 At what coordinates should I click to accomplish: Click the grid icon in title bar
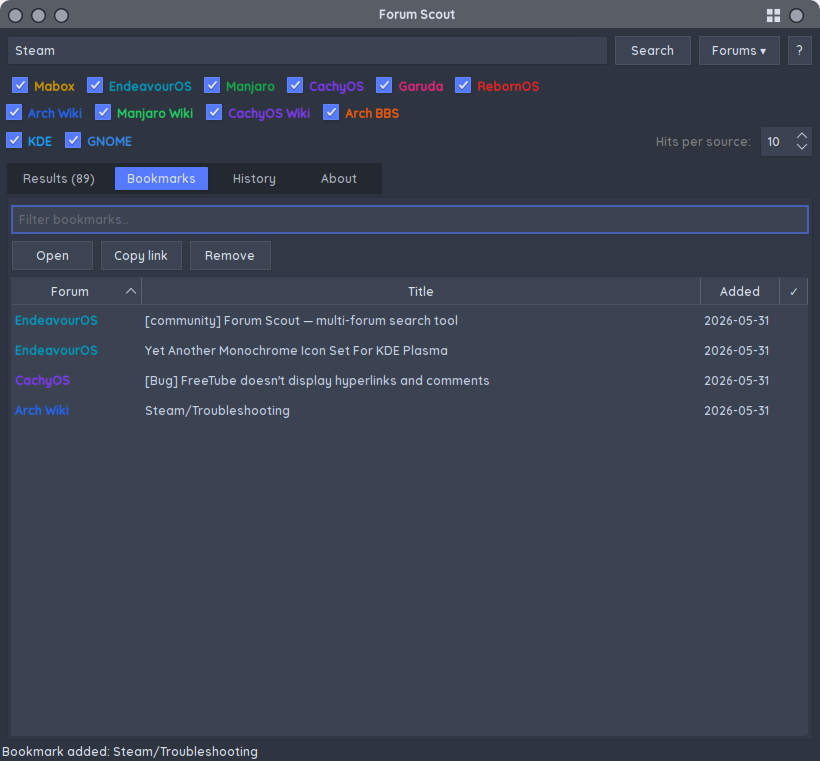click(773, 15)
